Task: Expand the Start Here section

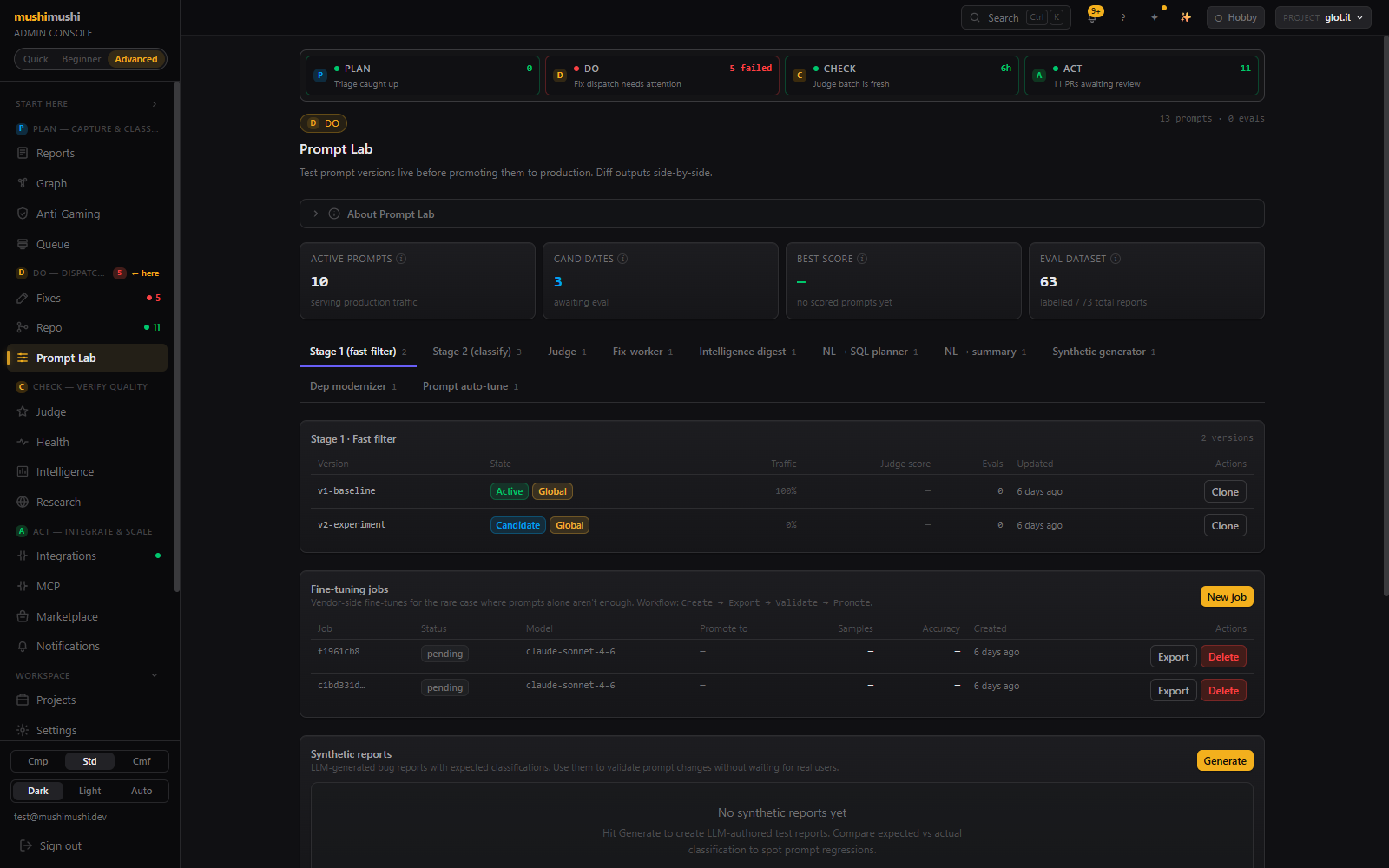Action: pos(87,103)
